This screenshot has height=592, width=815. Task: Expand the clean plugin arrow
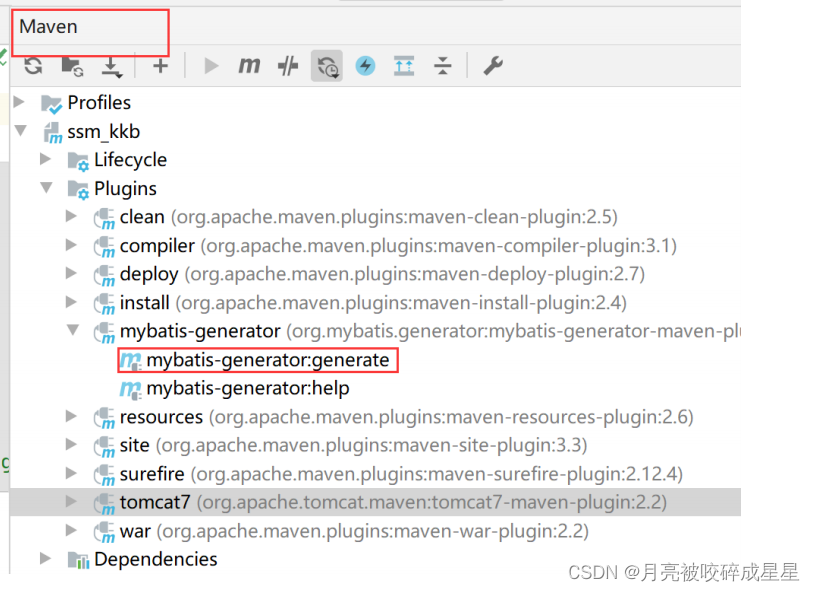(71, 216)
